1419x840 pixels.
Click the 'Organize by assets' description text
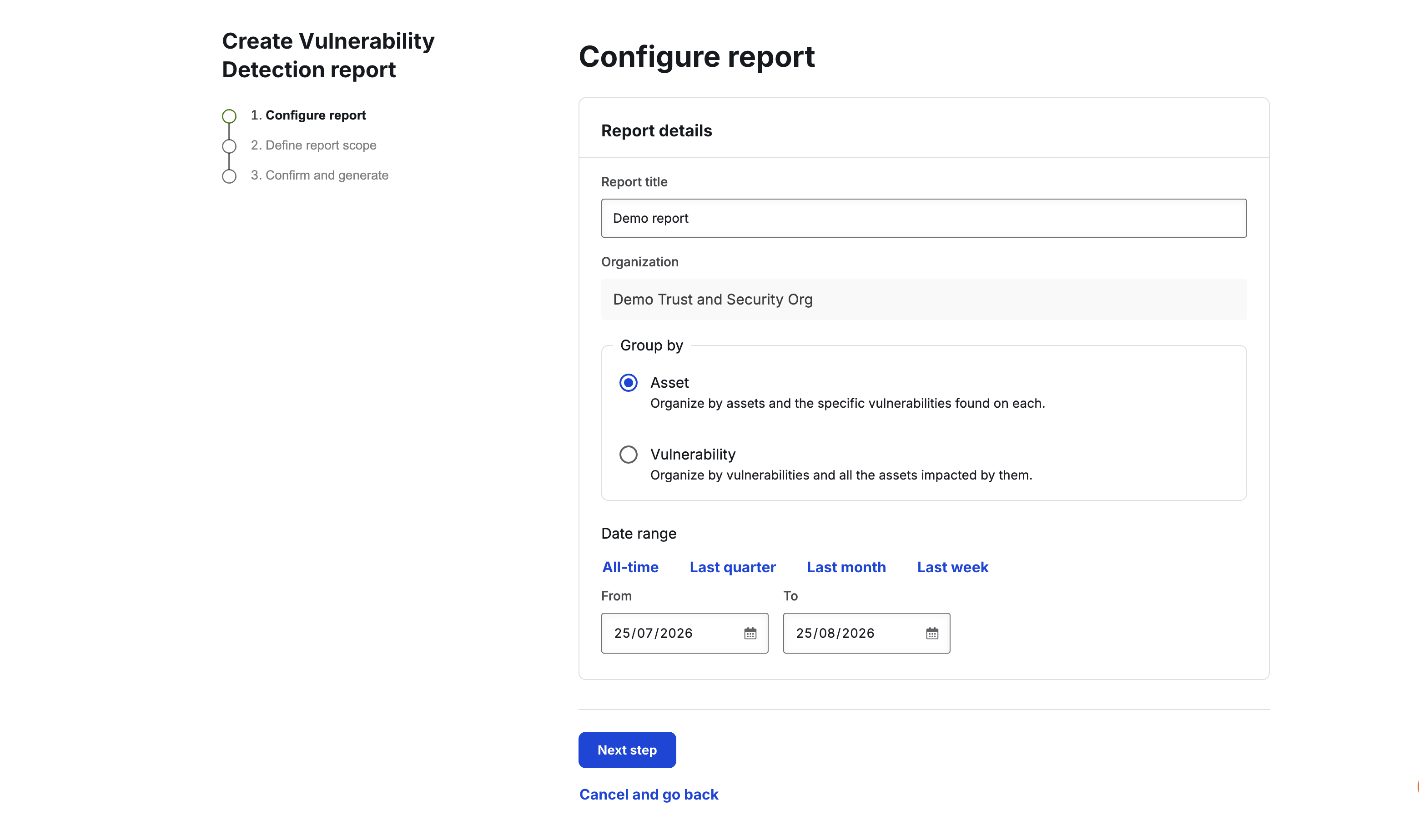[847, 404]
